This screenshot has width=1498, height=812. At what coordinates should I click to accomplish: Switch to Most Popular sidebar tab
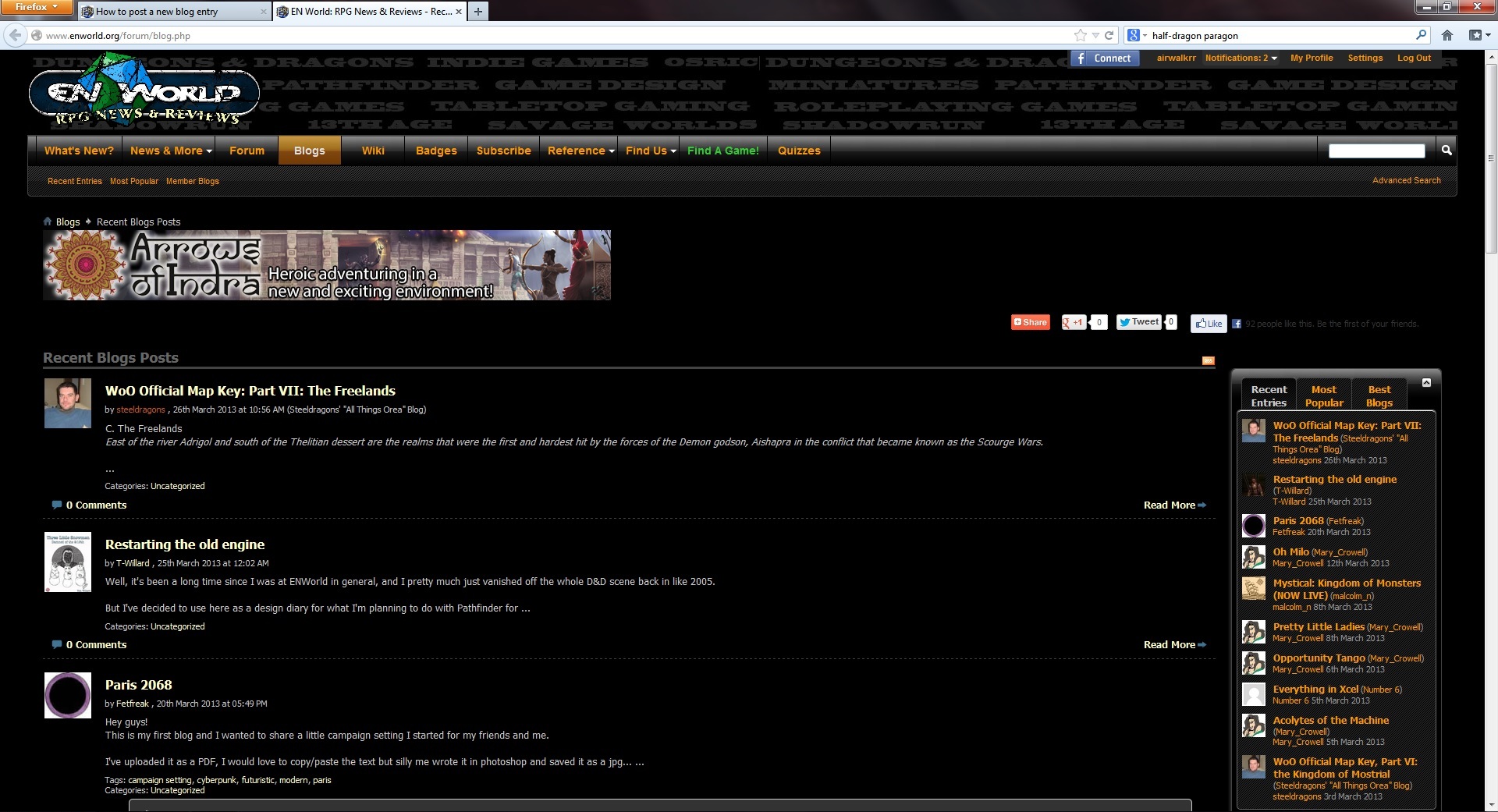(x=1324, y=395)
